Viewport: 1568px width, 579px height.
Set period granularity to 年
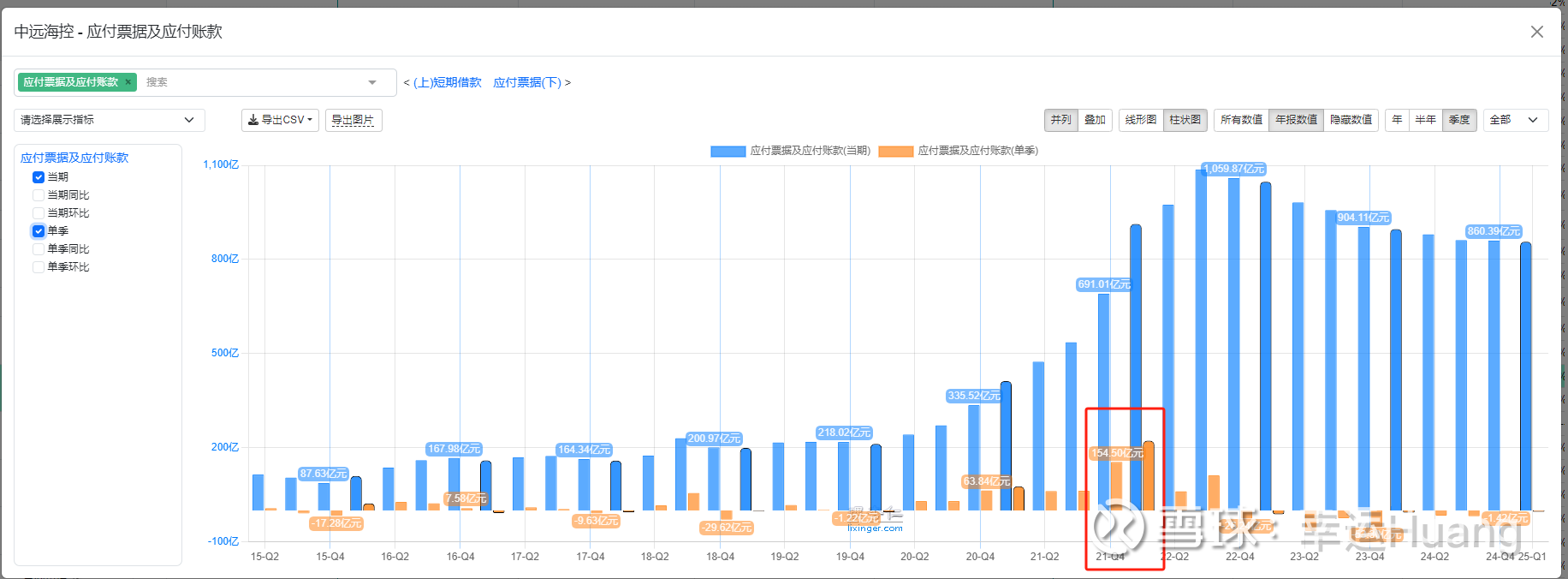click(x=1397, y=120)
